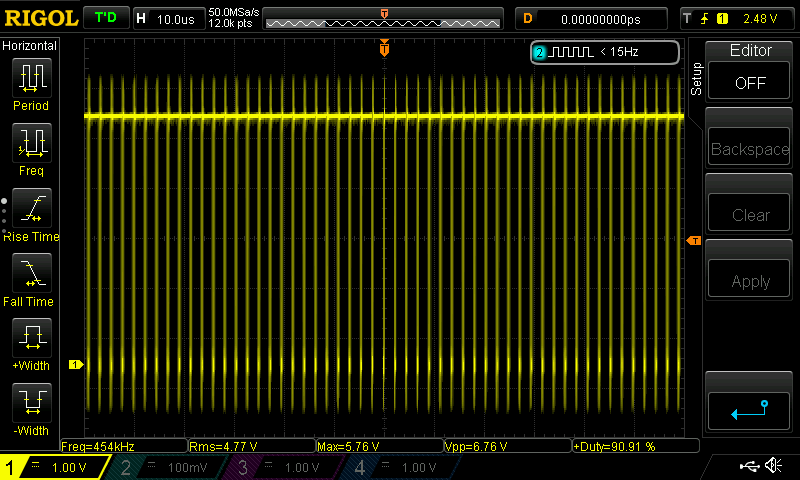This screenshot has width=800, height=480.
Task: Select the Fall Time measurement icon
Action: [x=32, y=273]
